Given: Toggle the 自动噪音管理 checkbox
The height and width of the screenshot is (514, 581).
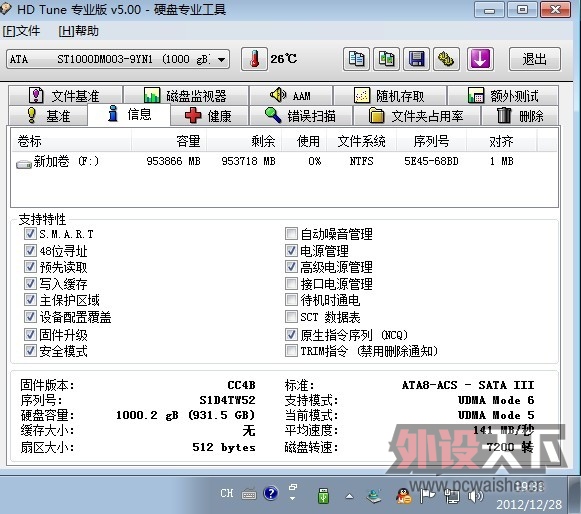Looking at the screenshot, I should [x=291, y=234].
